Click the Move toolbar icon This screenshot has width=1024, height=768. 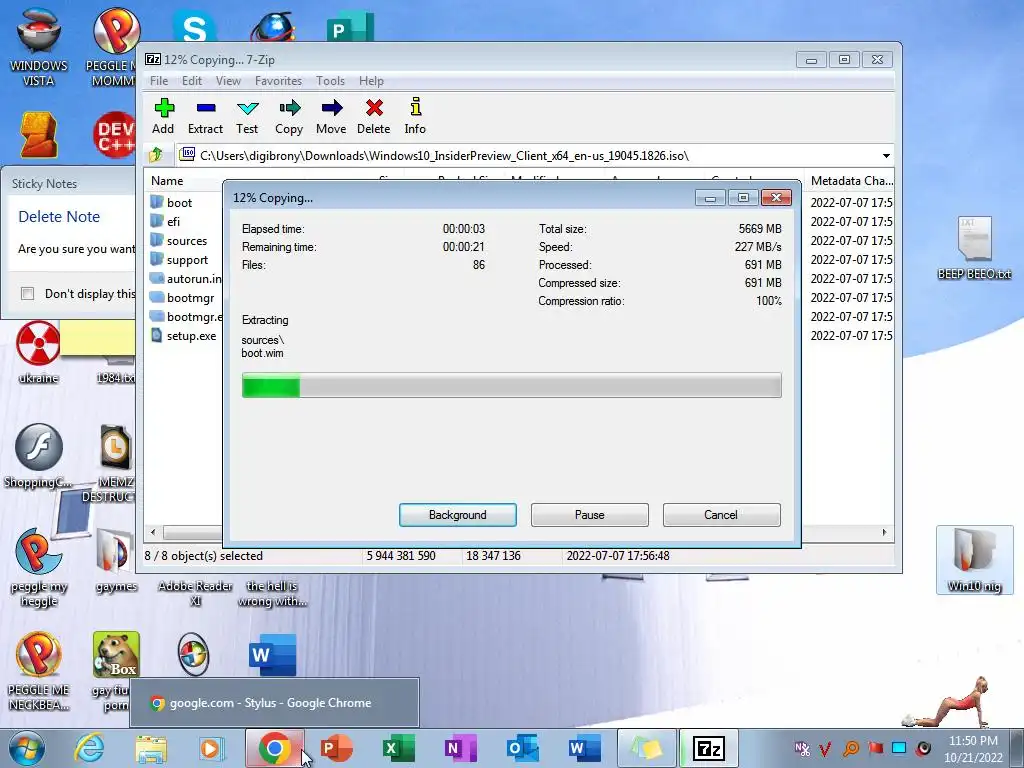[331, 116]
